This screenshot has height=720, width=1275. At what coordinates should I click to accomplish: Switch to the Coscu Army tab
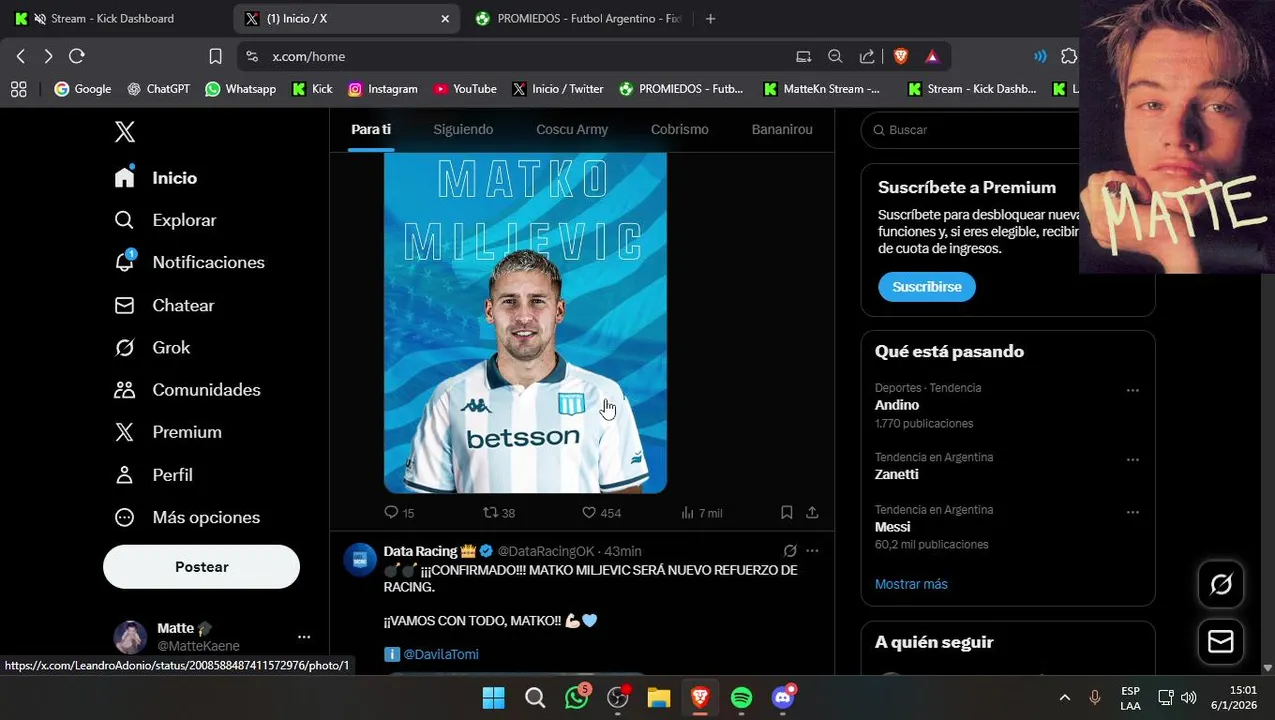(x=572, y=129)
